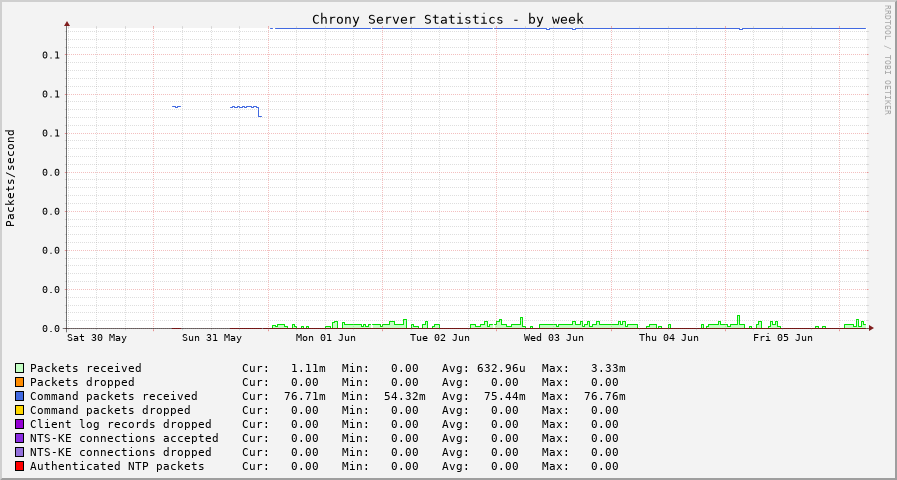Click the Packets received current value 1.11m
This screenshot has width=897, height=480.
(x=308, y=368)
